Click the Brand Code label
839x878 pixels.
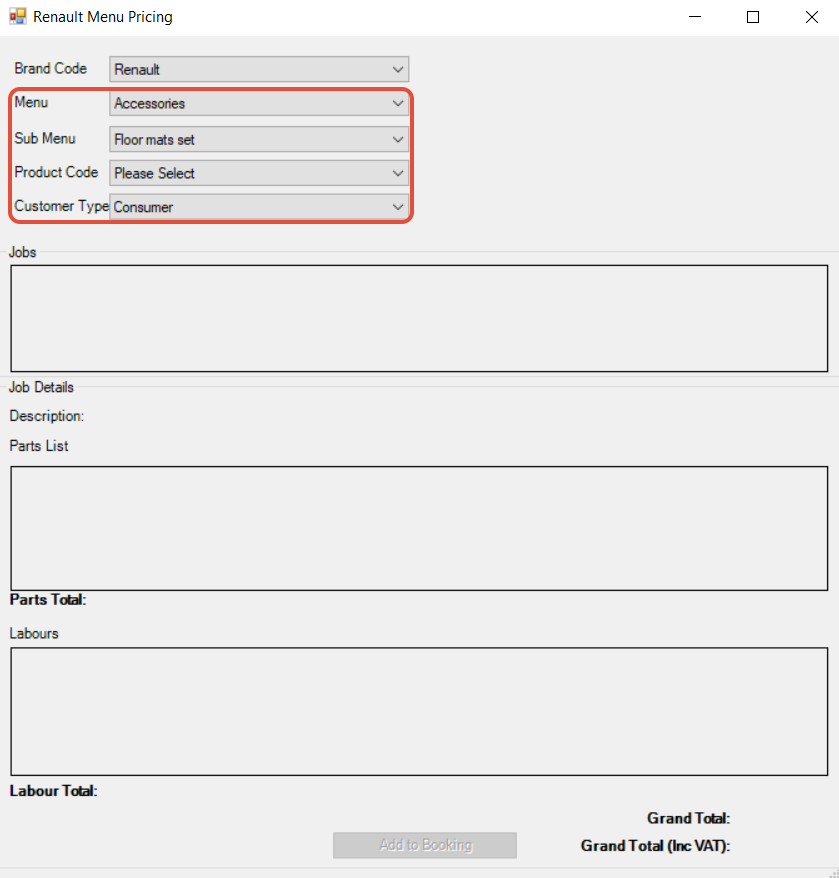pos(50,68)
